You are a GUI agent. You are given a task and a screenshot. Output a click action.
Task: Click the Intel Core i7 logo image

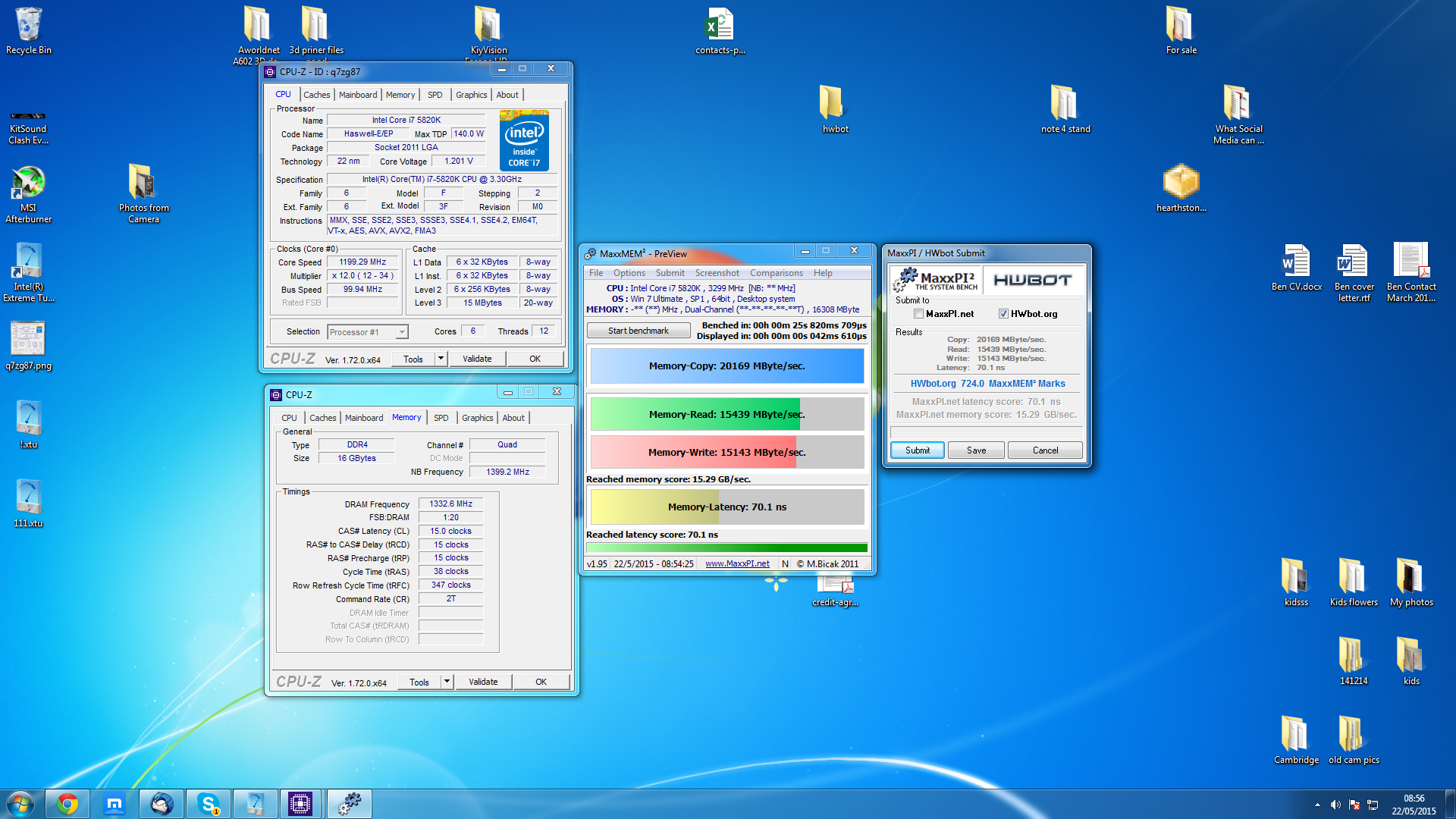click(x=524, y=141)
